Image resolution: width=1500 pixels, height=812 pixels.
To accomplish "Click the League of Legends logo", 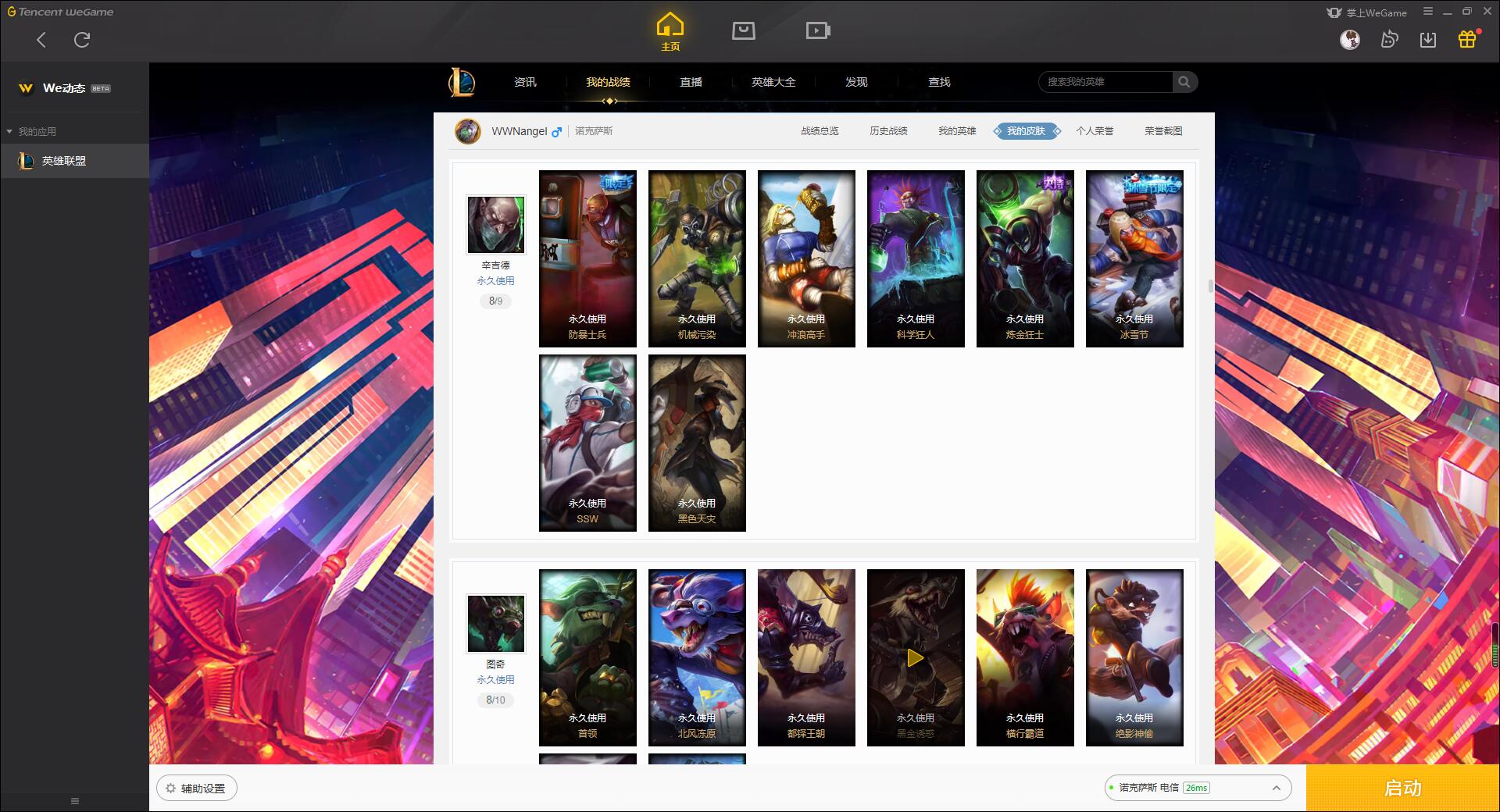I will coord(462,82).
